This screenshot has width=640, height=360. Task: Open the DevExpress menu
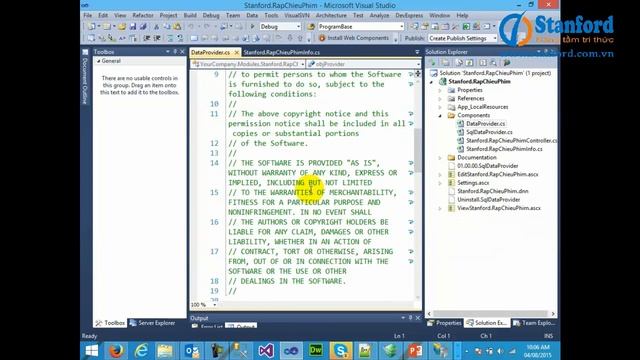pos(409,15)
